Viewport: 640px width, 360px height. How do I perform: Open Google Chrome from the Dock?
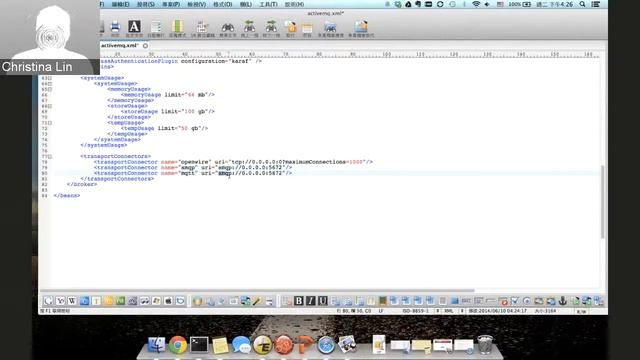coord(178,345)
